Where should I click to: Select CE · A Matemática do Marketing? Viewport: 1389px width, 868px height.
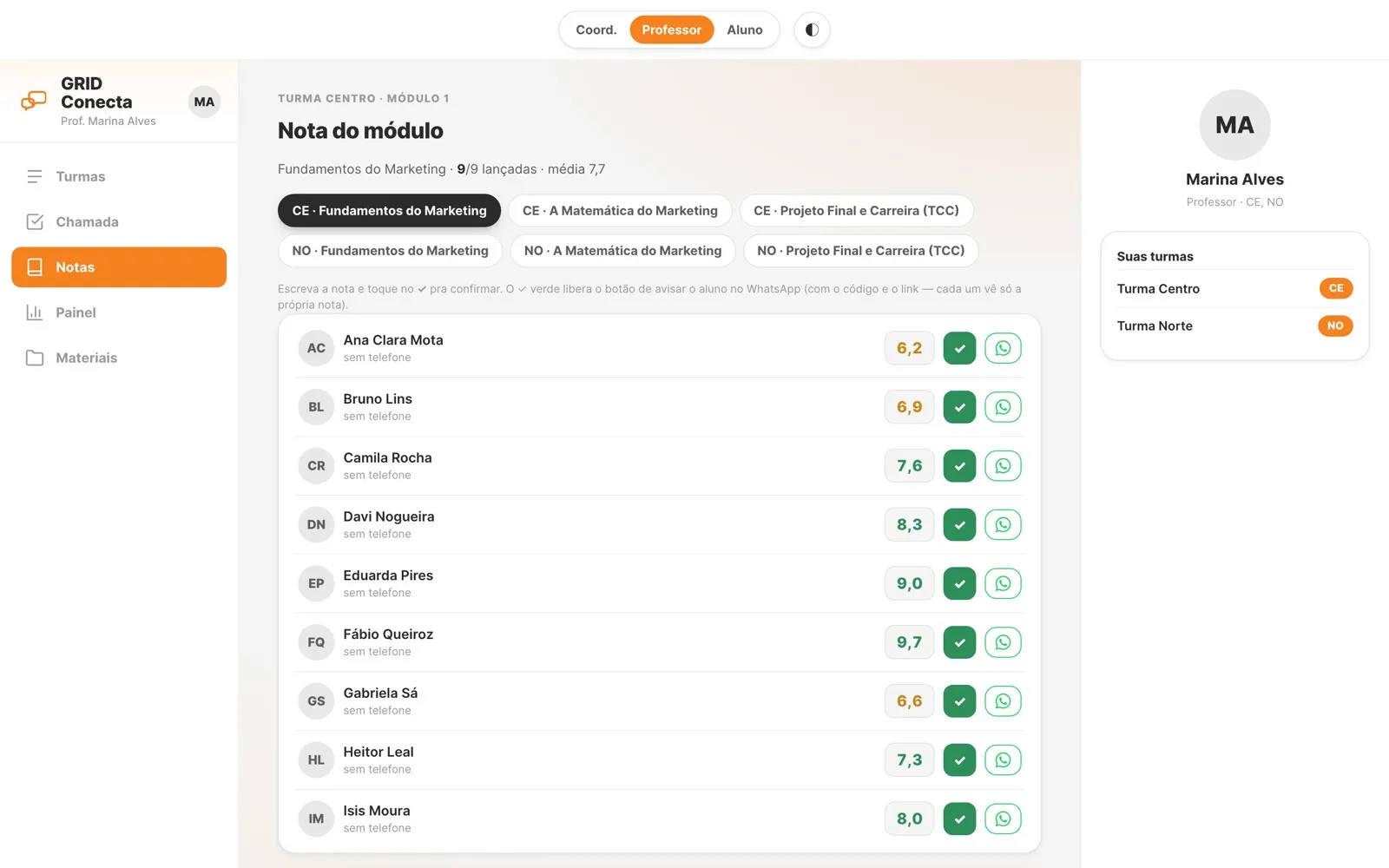(620, 211)
